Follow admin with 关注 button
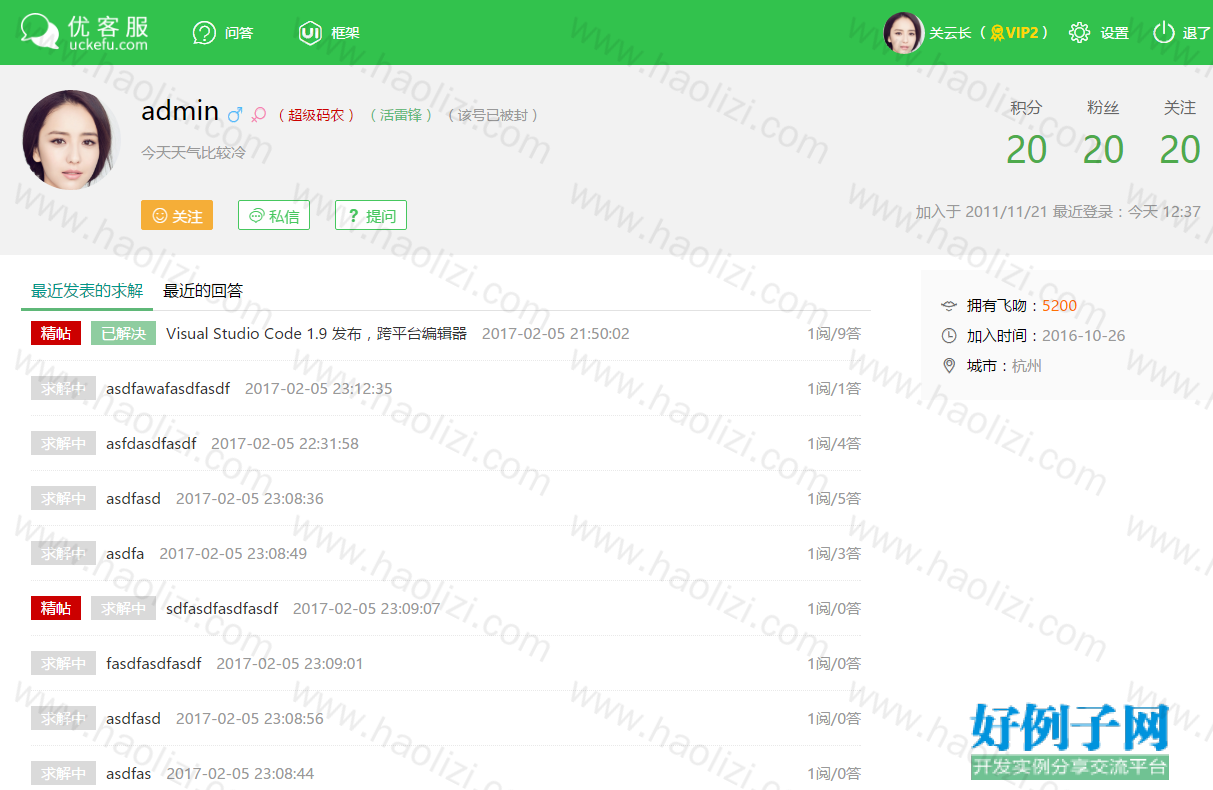 [177, 215]
